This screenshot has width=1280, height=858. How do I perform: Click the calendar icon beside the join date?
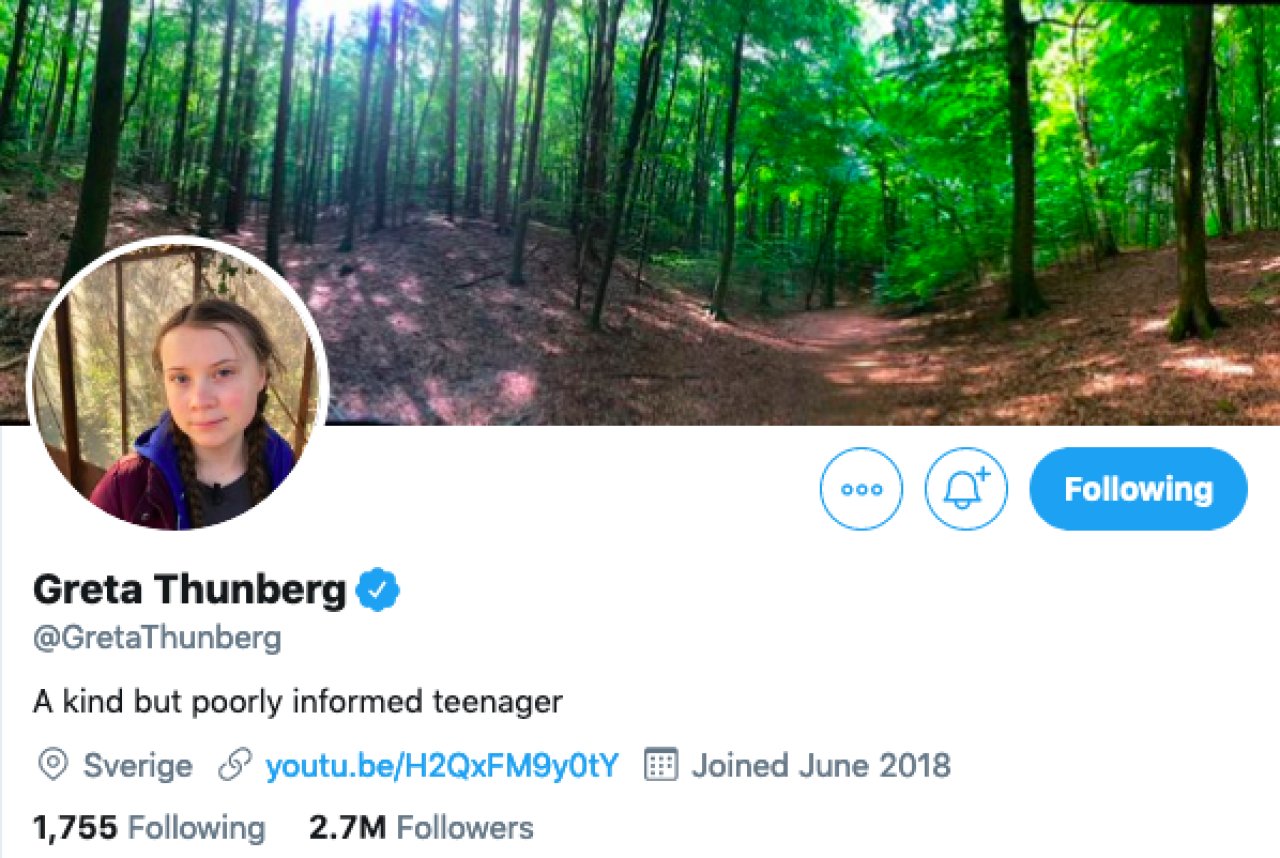tap(661, 766)
